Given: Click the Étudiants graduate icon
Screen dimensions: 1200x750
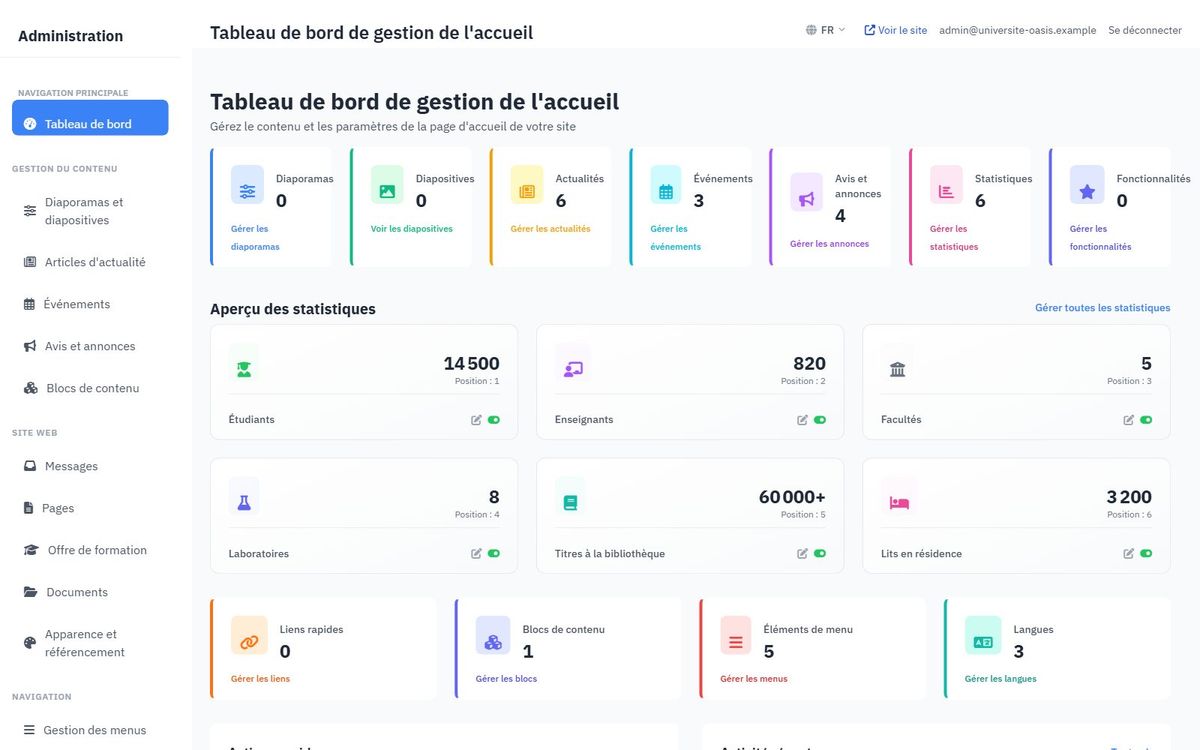Looking at the screenshot, I should coord(244,369).
